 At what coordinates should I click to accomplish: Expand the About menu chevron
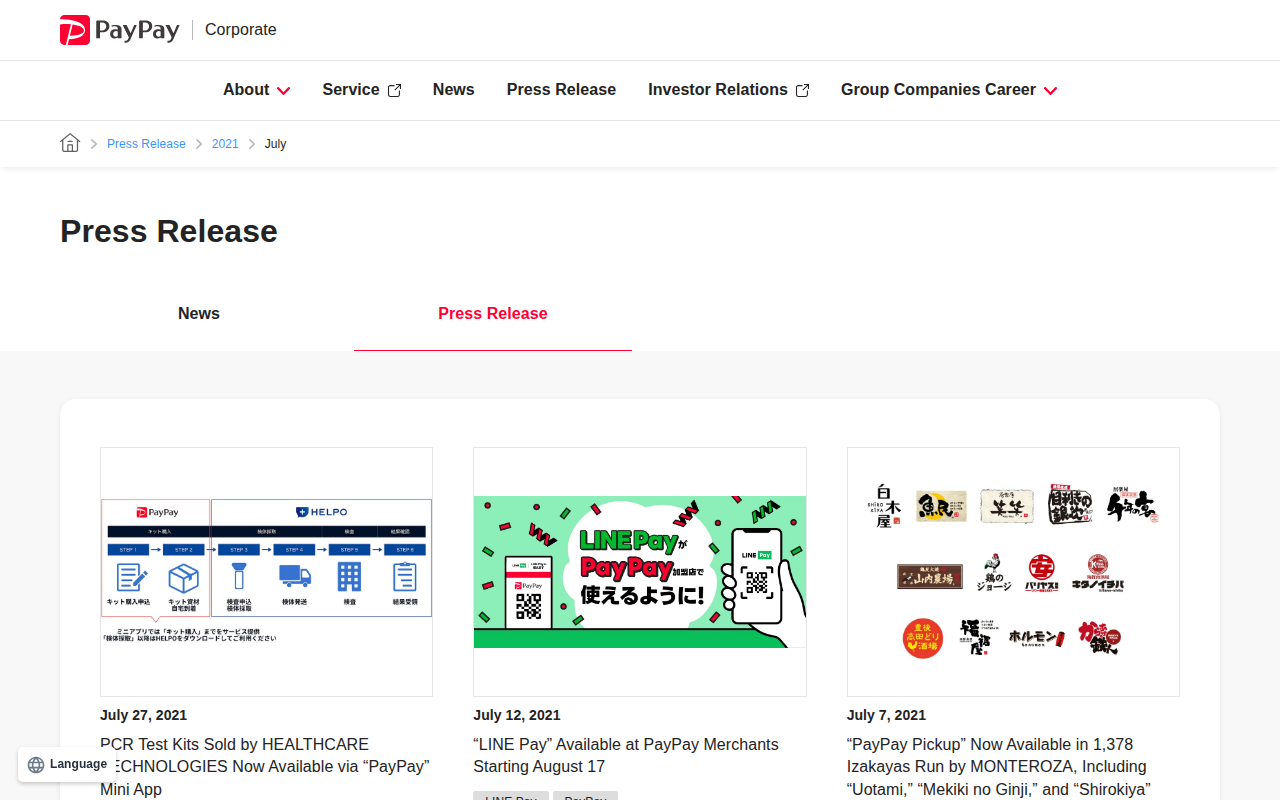(284, 90)
